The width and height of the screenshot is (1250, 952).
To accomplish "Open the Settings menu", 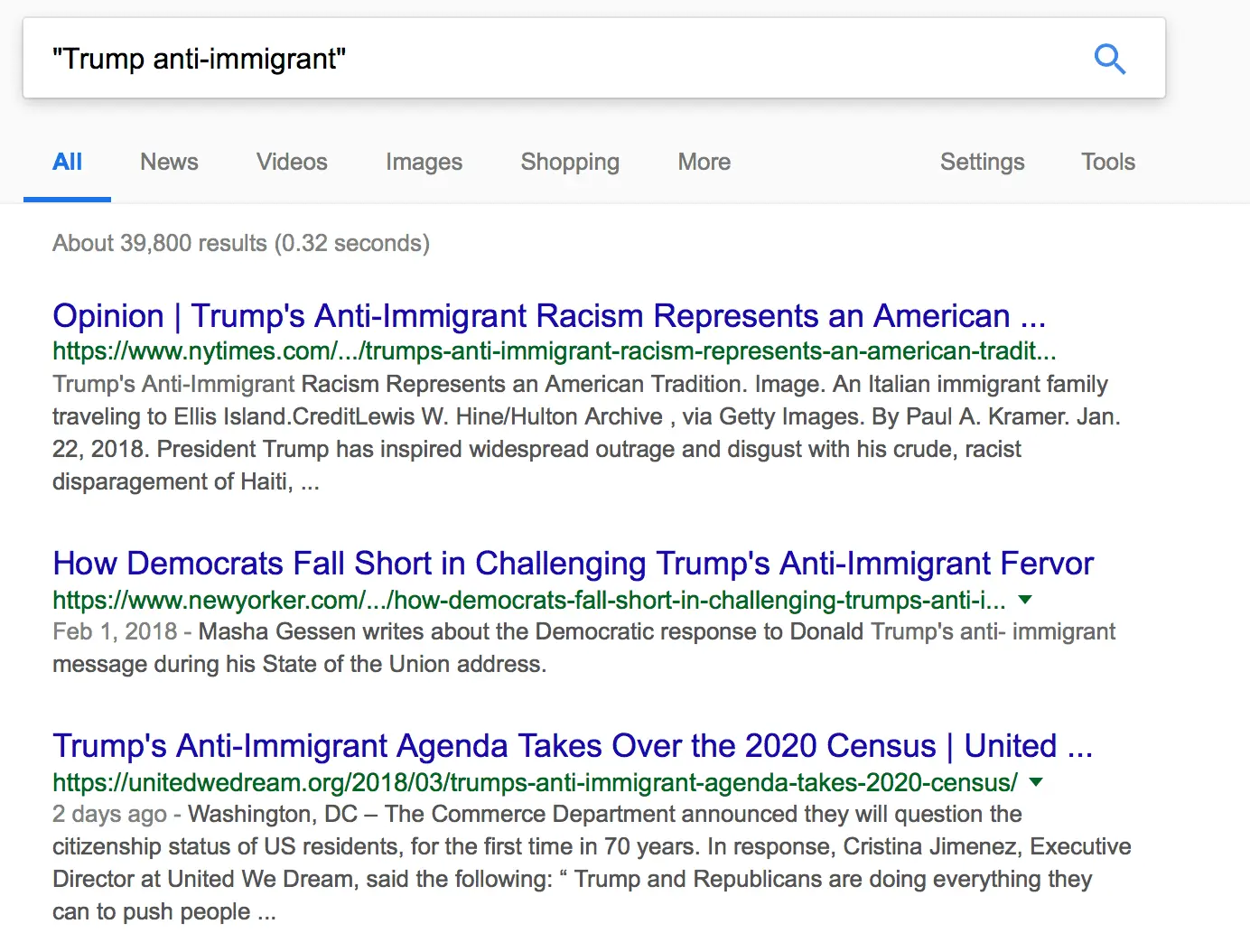I will click(983, 163).
